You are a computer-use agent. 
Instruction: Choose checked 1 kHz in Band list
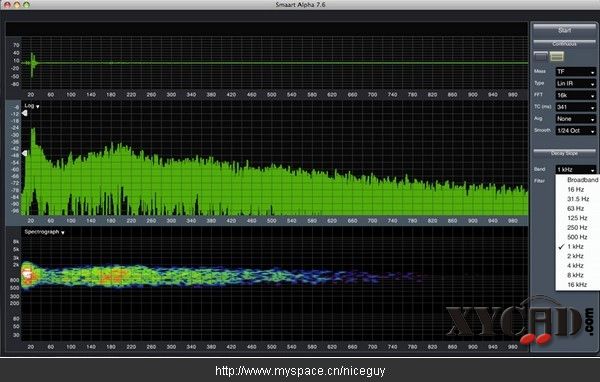(578, 247)
